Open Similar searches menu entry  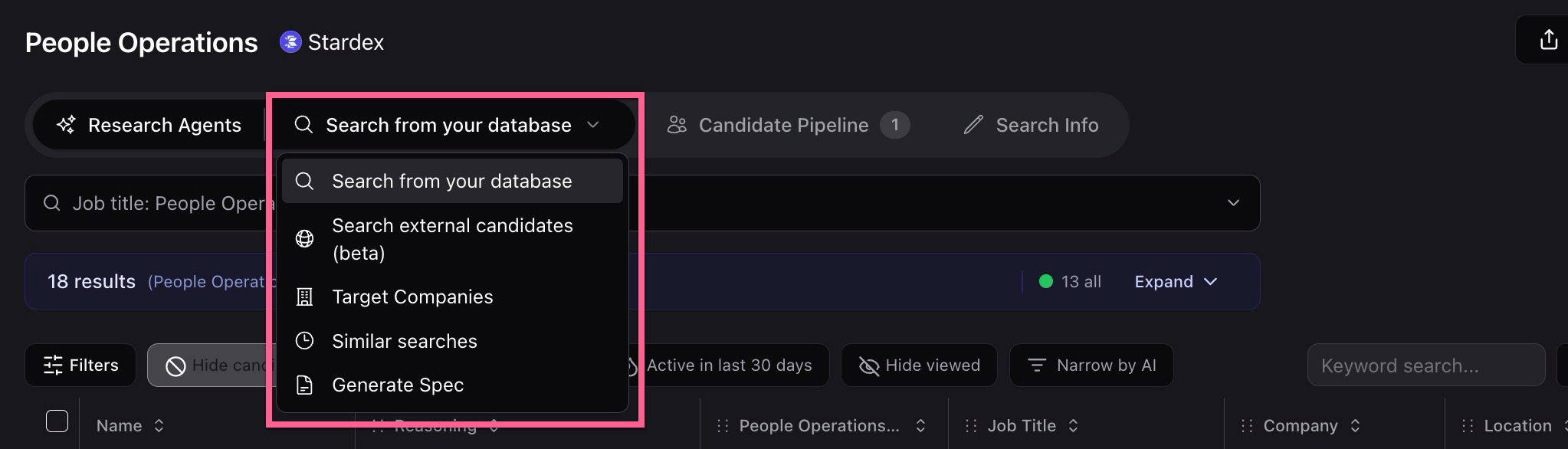(x=452, y=341)
